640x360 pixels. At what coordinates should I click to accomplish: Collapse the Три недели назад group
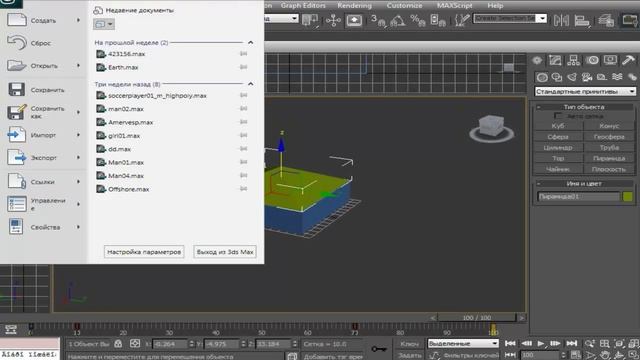tap(251, 84)
